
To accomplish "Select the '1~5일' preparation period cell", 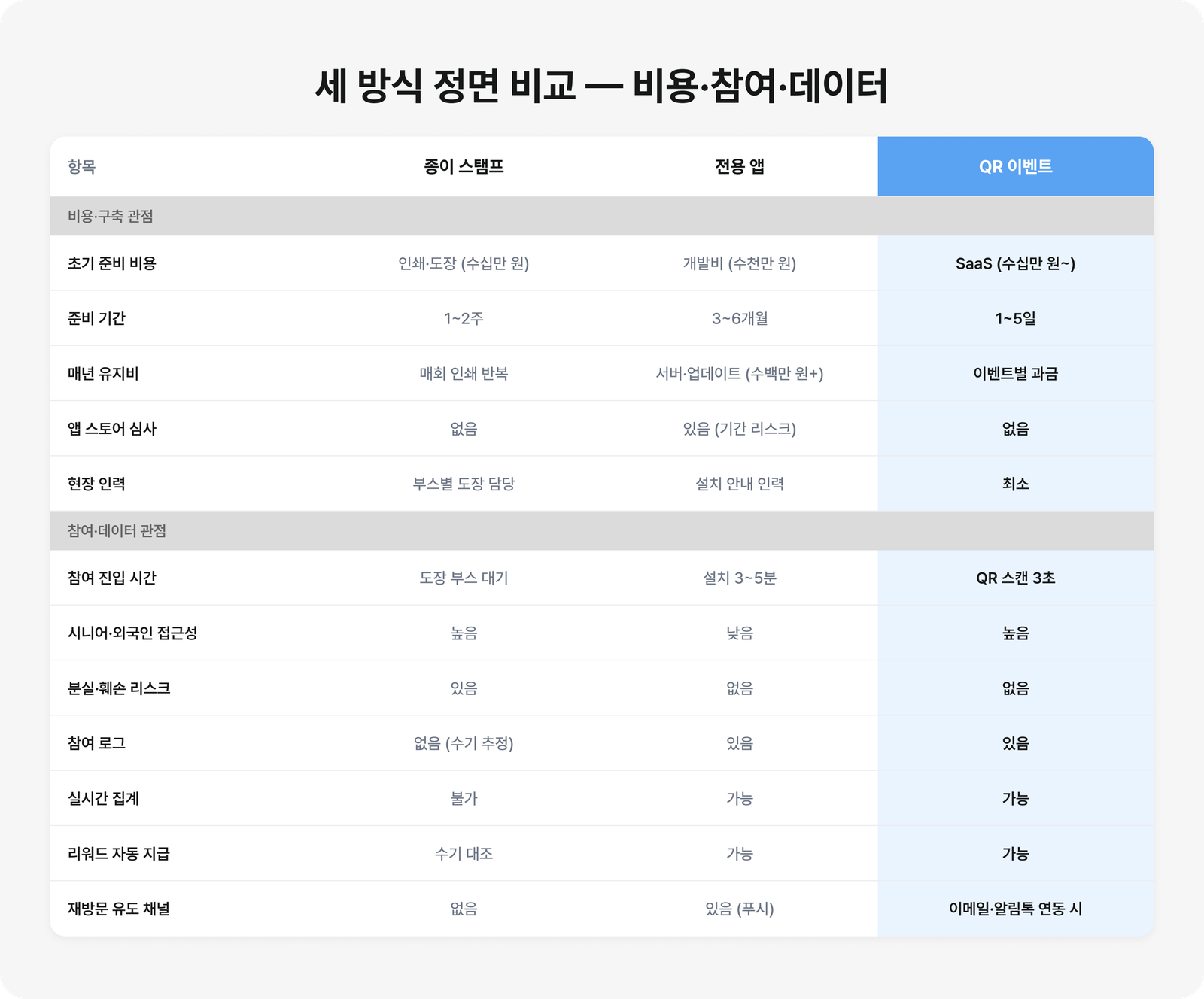I will [1015, 318].
